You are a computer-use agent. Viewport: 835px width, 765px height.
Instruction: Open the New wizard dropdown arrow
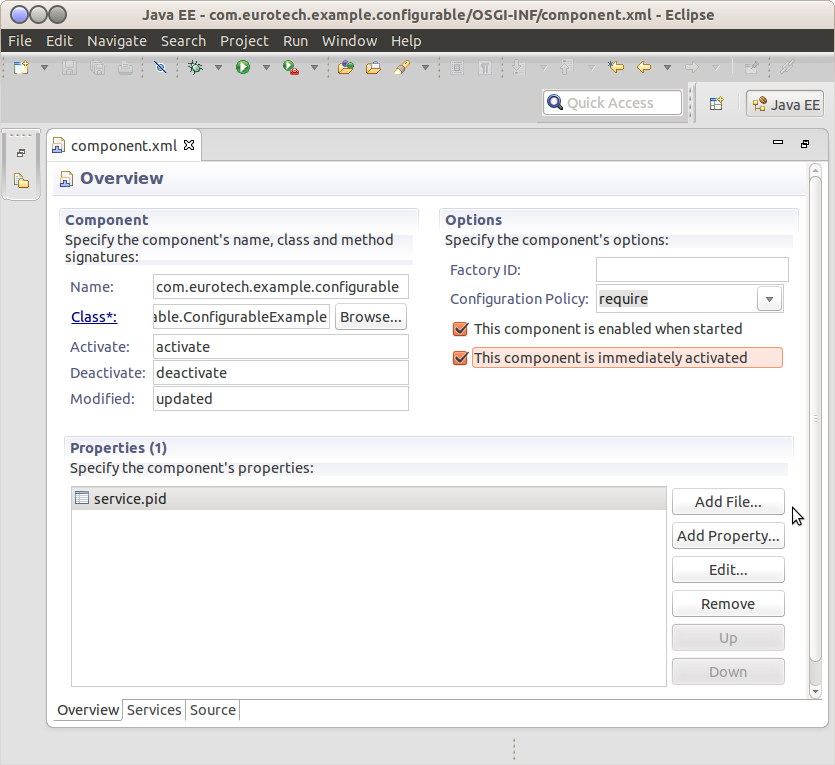pos(45,68)
